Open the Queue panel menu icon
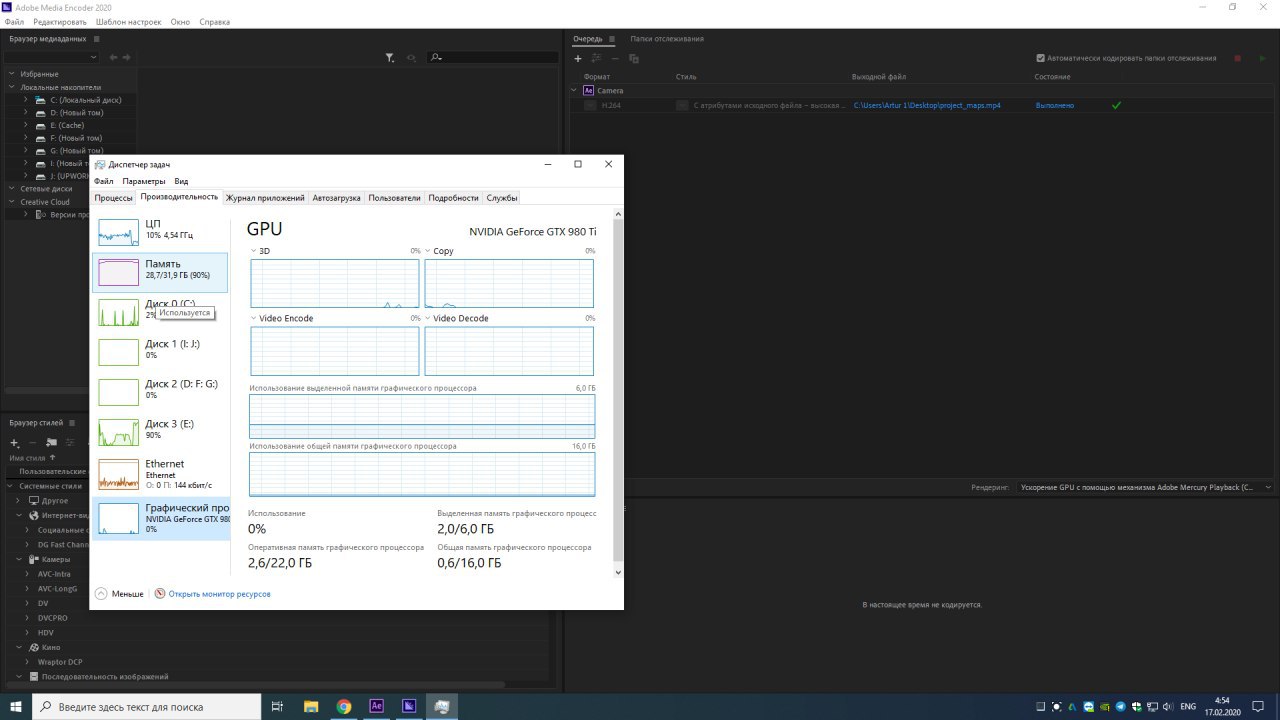Screen dimensions: 1280x720 point(612,39)
